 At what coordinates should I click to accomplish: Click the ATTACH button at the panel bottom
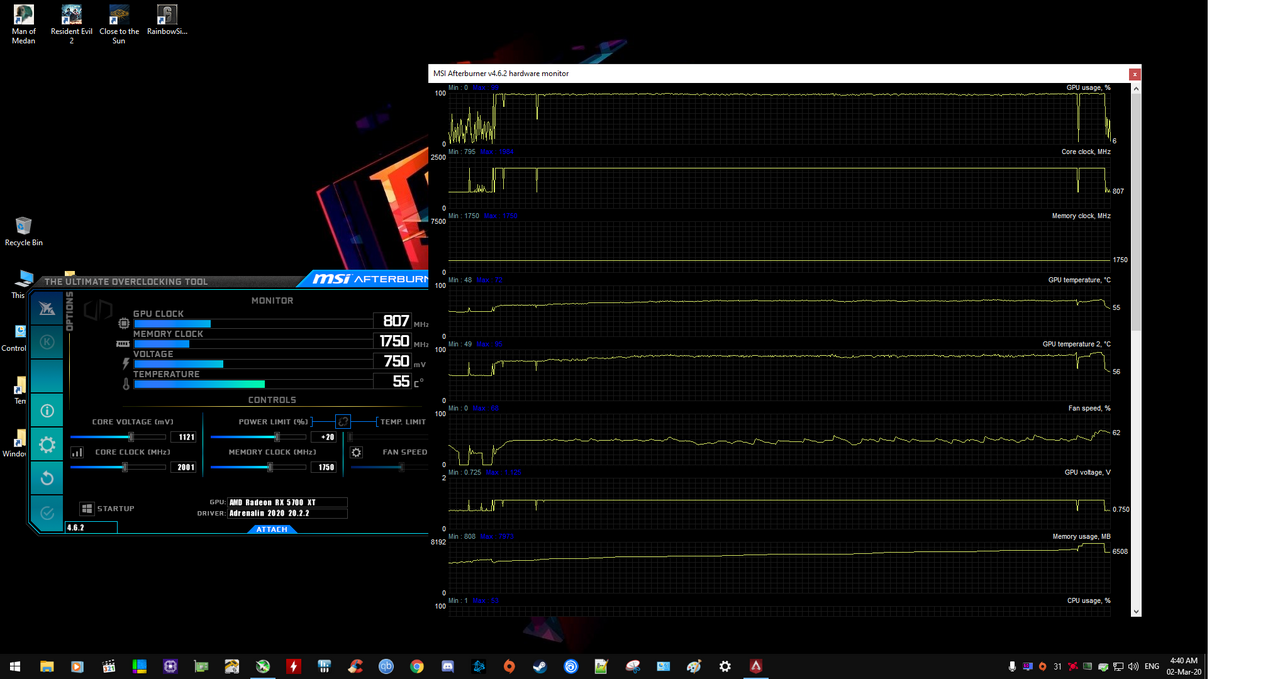pyautogui.click(x=271, y=530)
